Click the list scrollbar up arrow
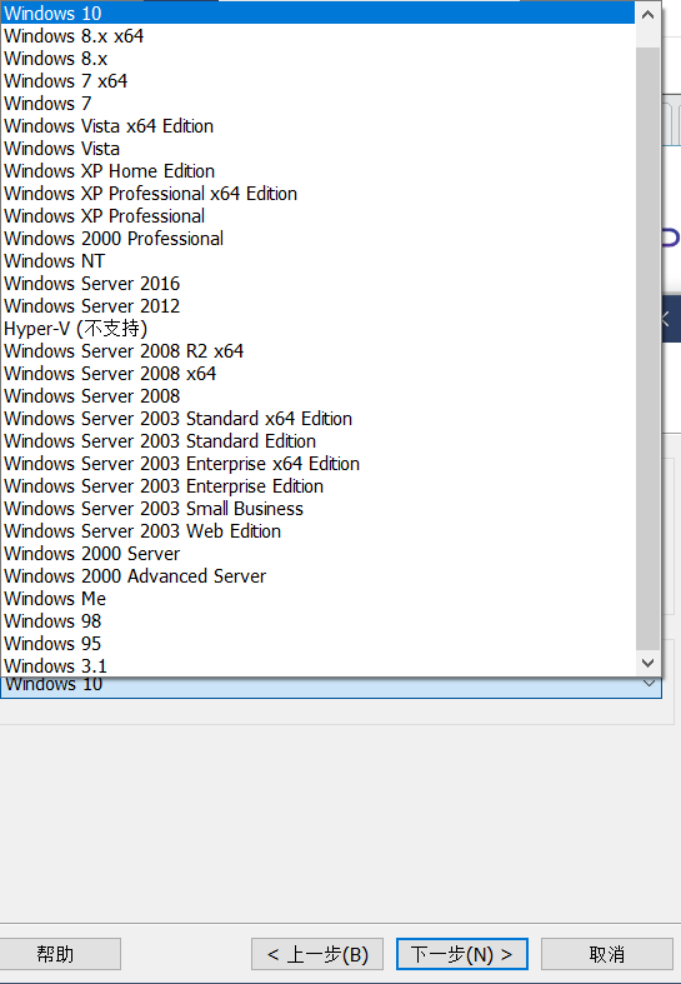 click(x=648, y=14)
